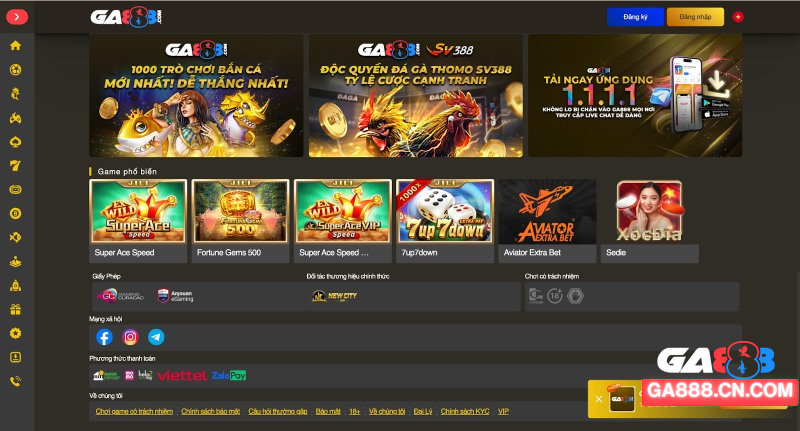Open the Chính sách bảo mật link
Viewport: 800px width, 431px height.
tap(210, 411)
